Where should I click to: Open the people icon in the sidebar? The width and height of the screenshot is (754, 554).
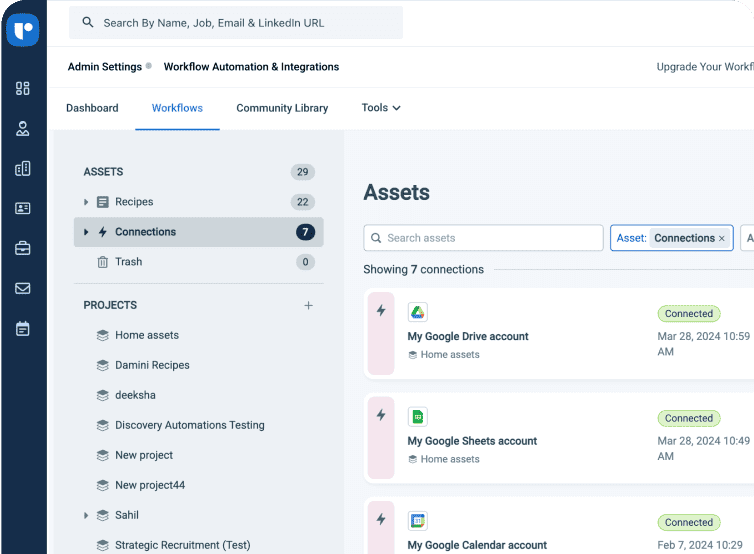(x=23, y=128)
